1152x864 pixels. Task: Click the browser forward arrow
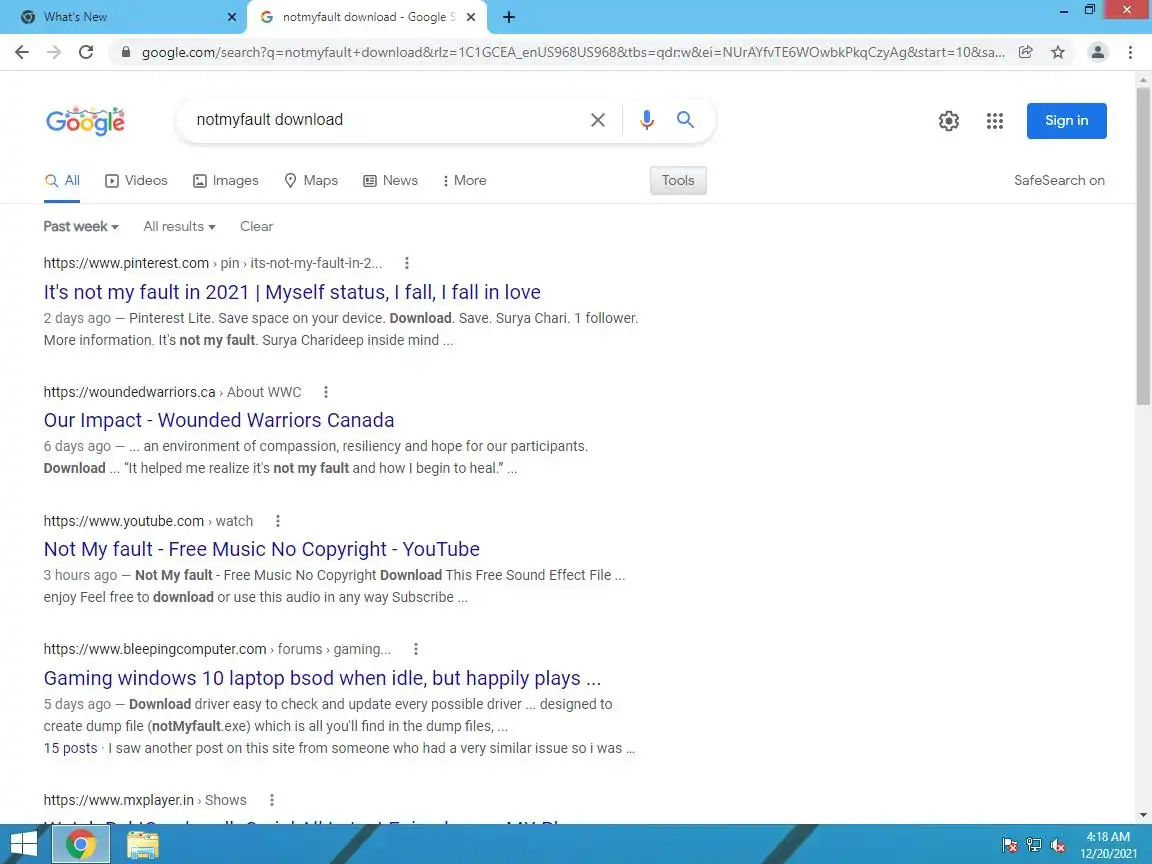[x=54, y=52]
